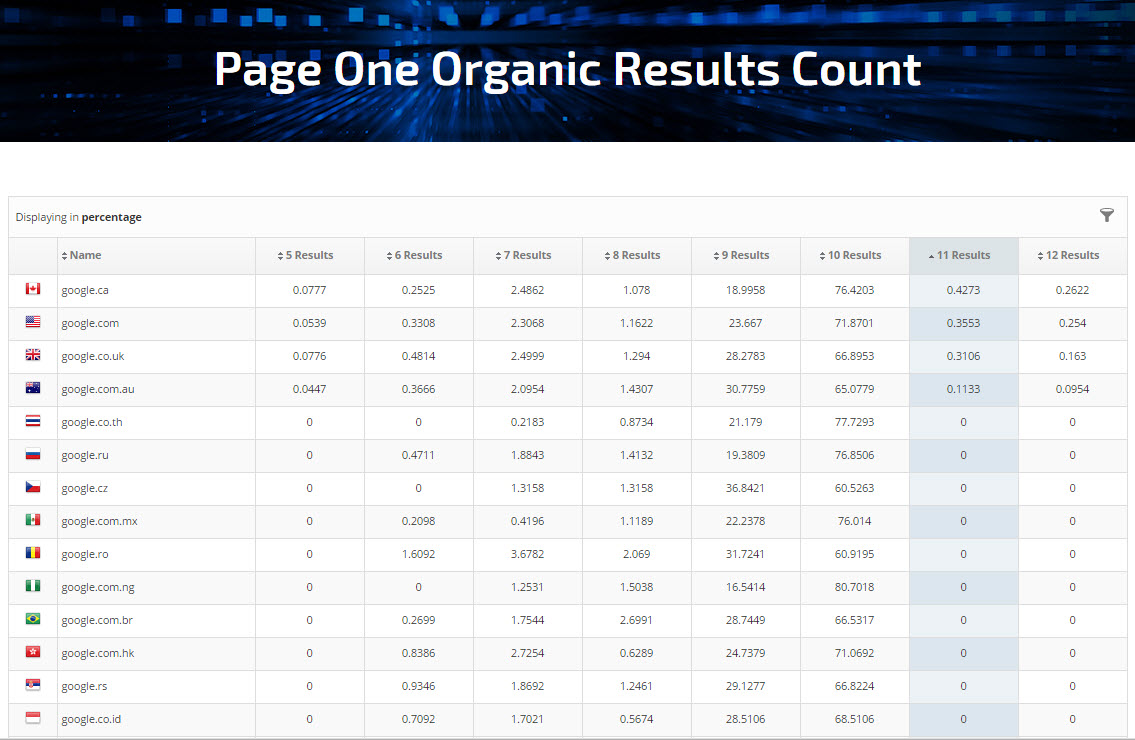Click the 0.2622 value for google.ca
Image resolution: width=1135 pixels, height=740 pixels.
tap(1072, 290)
